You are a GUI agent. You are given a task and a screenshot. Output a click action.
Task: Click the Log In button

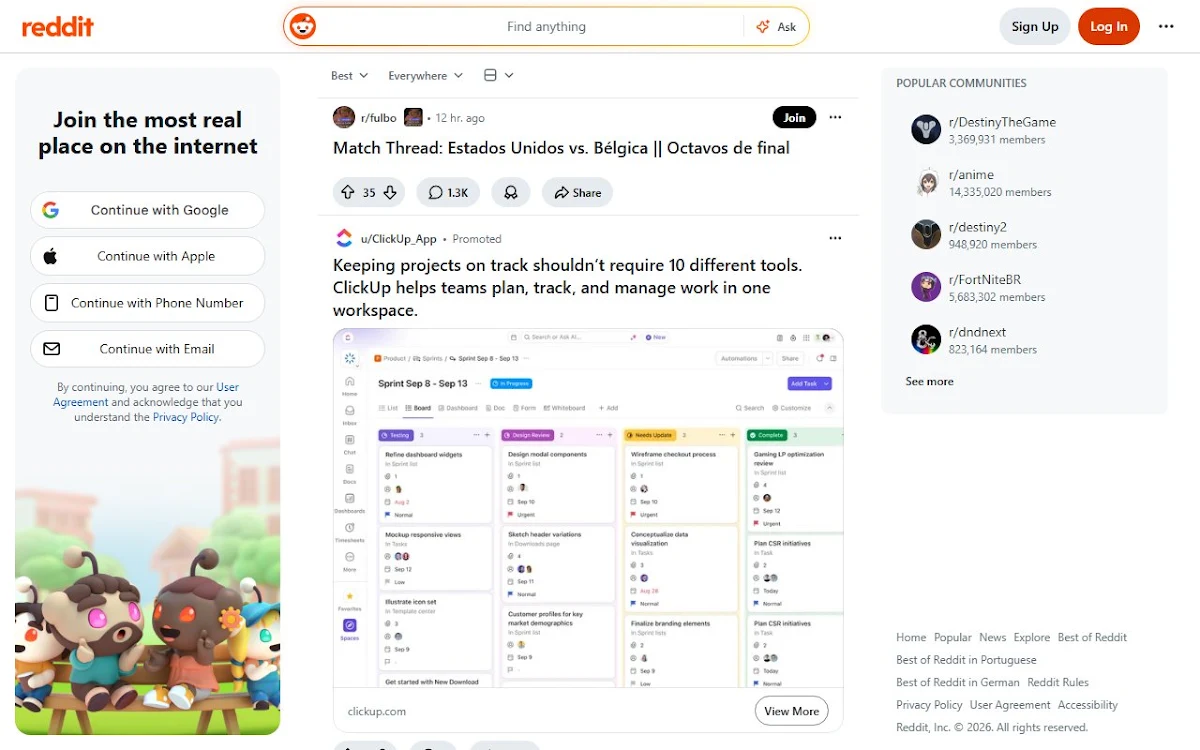pyautogui.click(x=1108, y=27)
